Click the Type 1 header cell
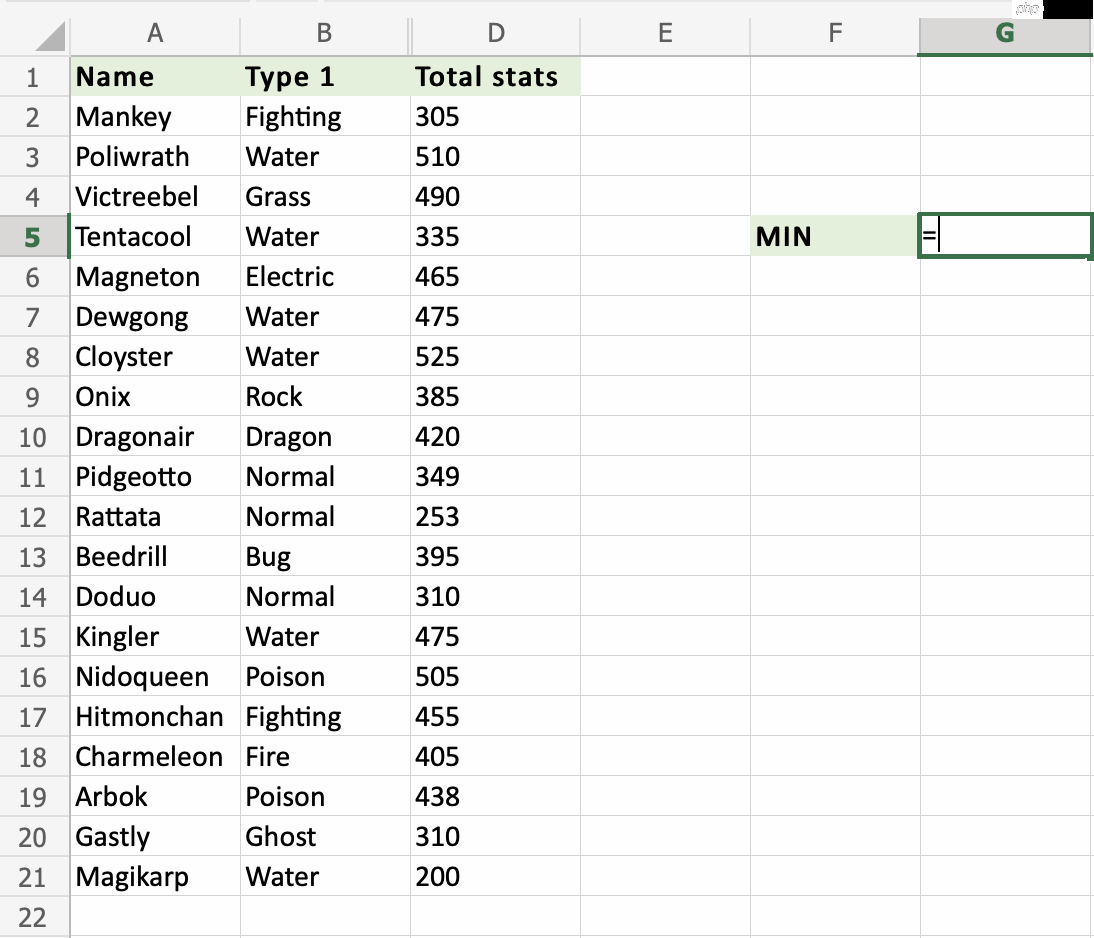This screenshot has height=938, width=1094. pyautogui.click(x=325, y=77)
